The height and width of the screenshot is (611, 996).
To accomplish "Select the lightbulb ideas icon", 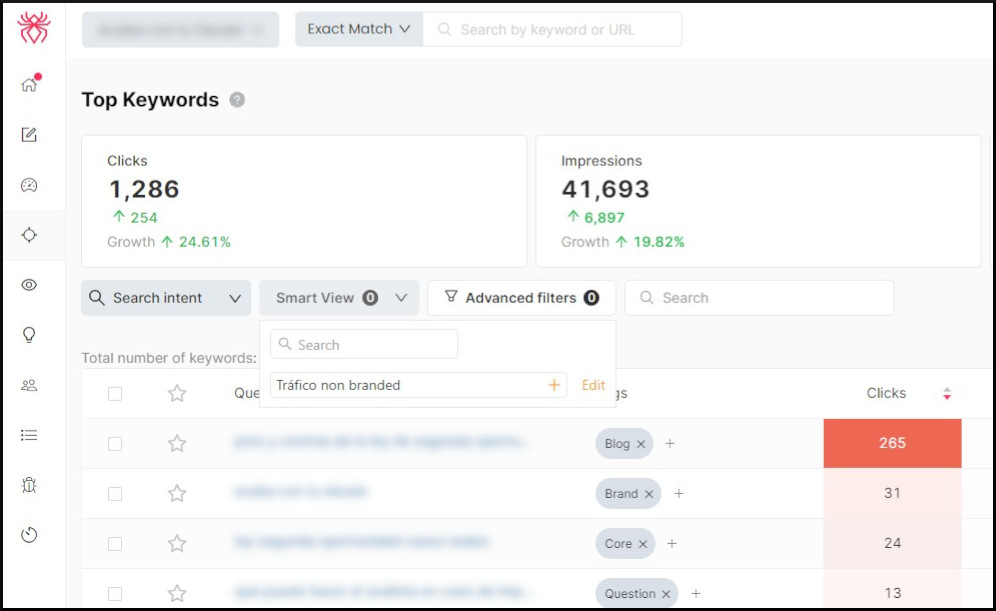I will (30, 334).
